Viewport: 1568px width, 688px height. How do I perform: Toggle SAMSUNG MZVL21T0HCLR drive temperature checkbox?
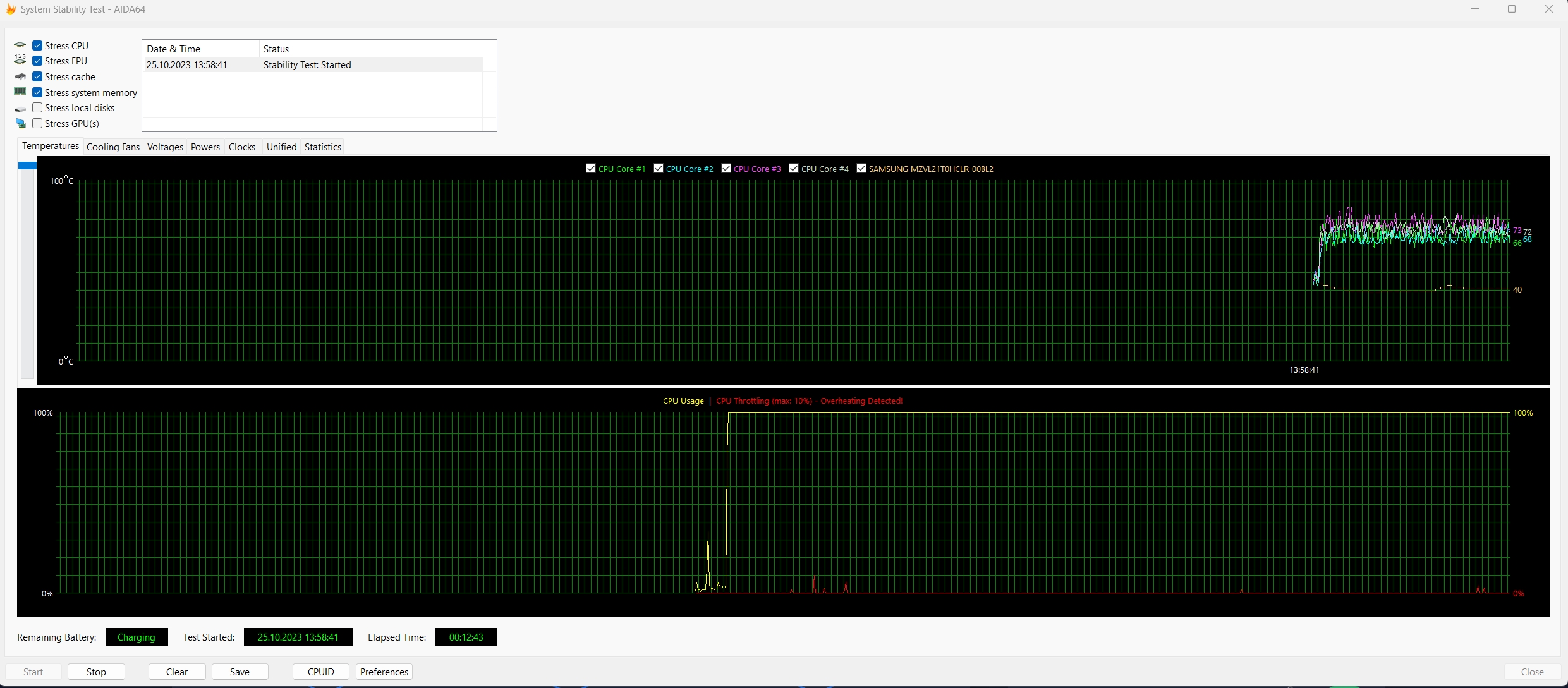coord(861,168)
